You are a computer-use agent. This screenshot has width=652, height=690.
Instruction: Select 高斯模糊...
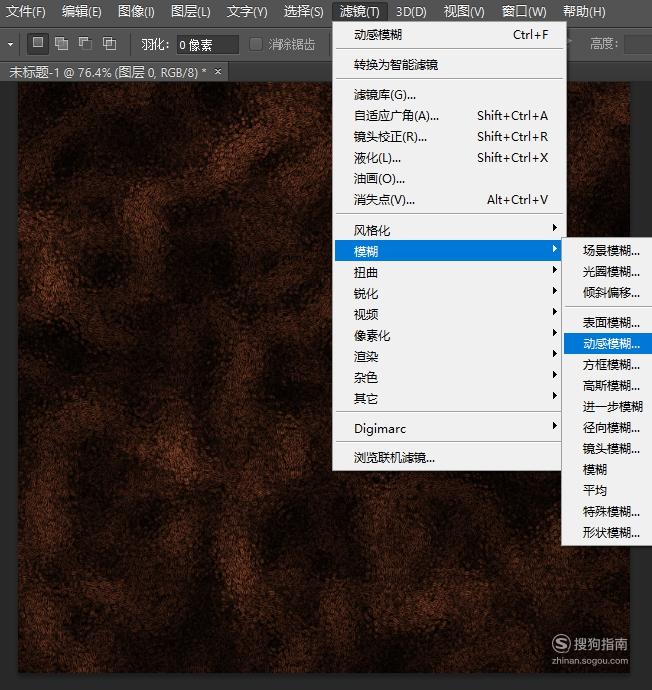(608, 386)
